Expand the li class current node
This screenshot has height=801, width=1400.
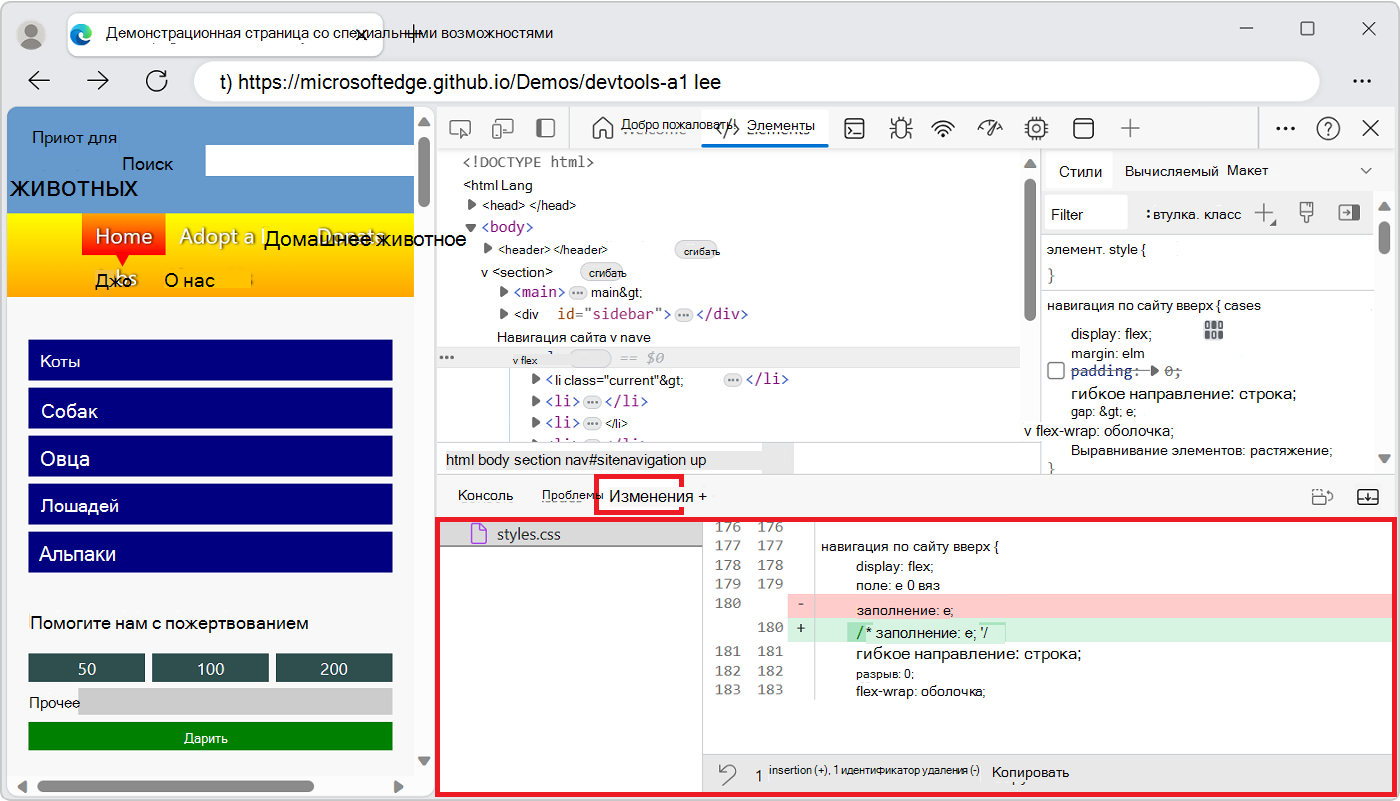click(536, 379)
